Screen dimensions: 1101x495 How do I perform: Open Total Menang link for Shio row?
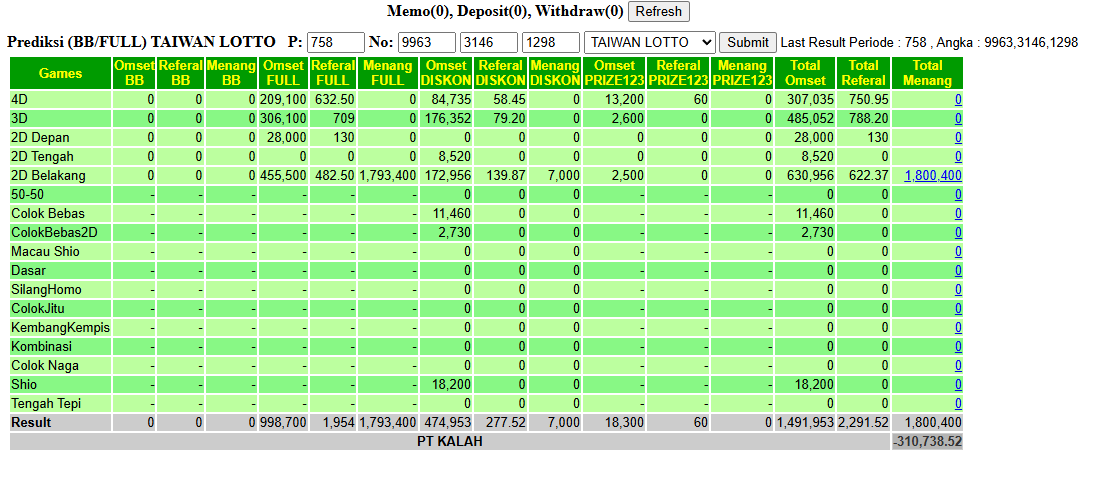pos(958,385)
